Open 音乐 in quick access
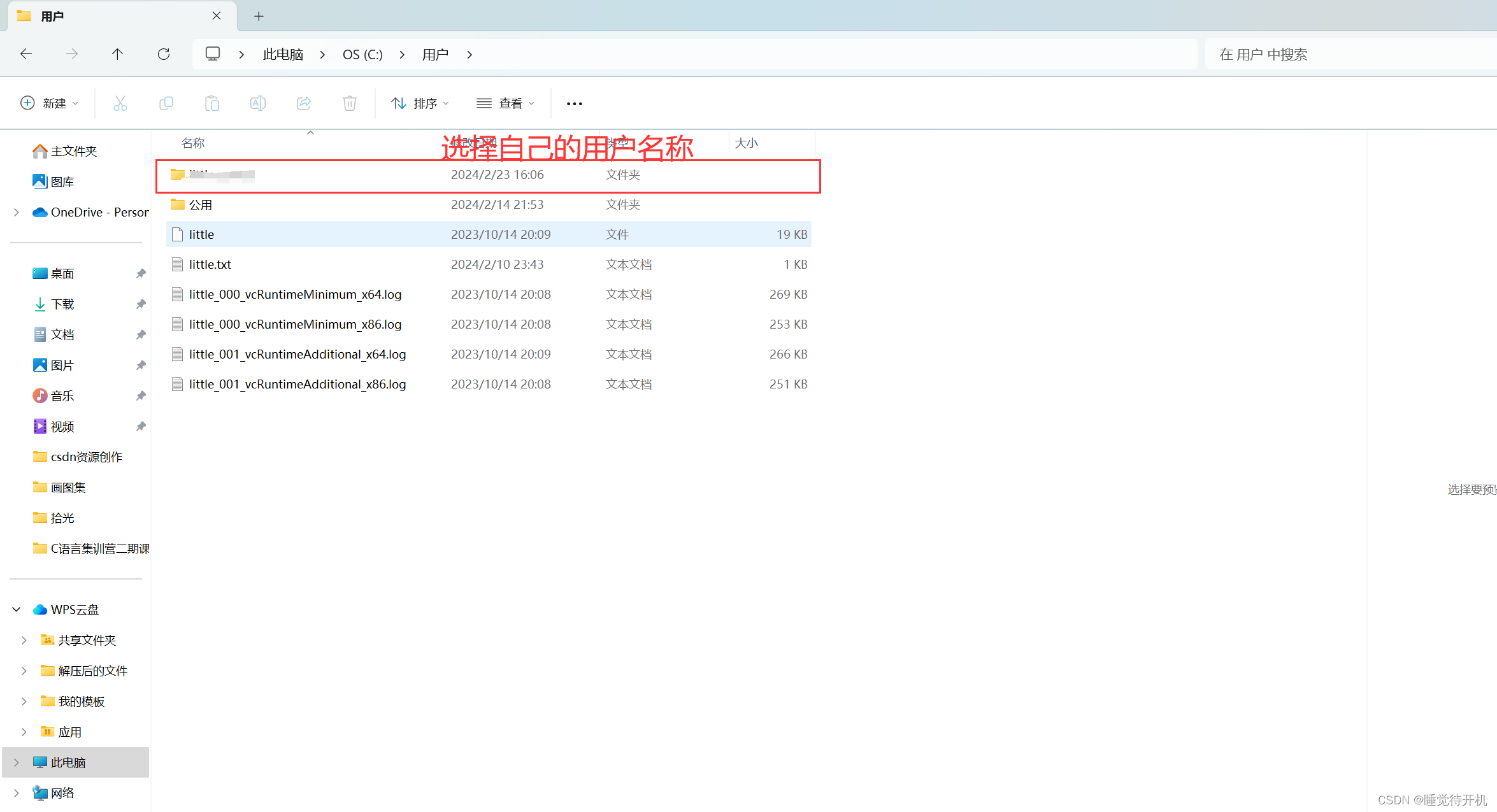The width and height of the screenshot is (1497, 812). pos(54,395)
